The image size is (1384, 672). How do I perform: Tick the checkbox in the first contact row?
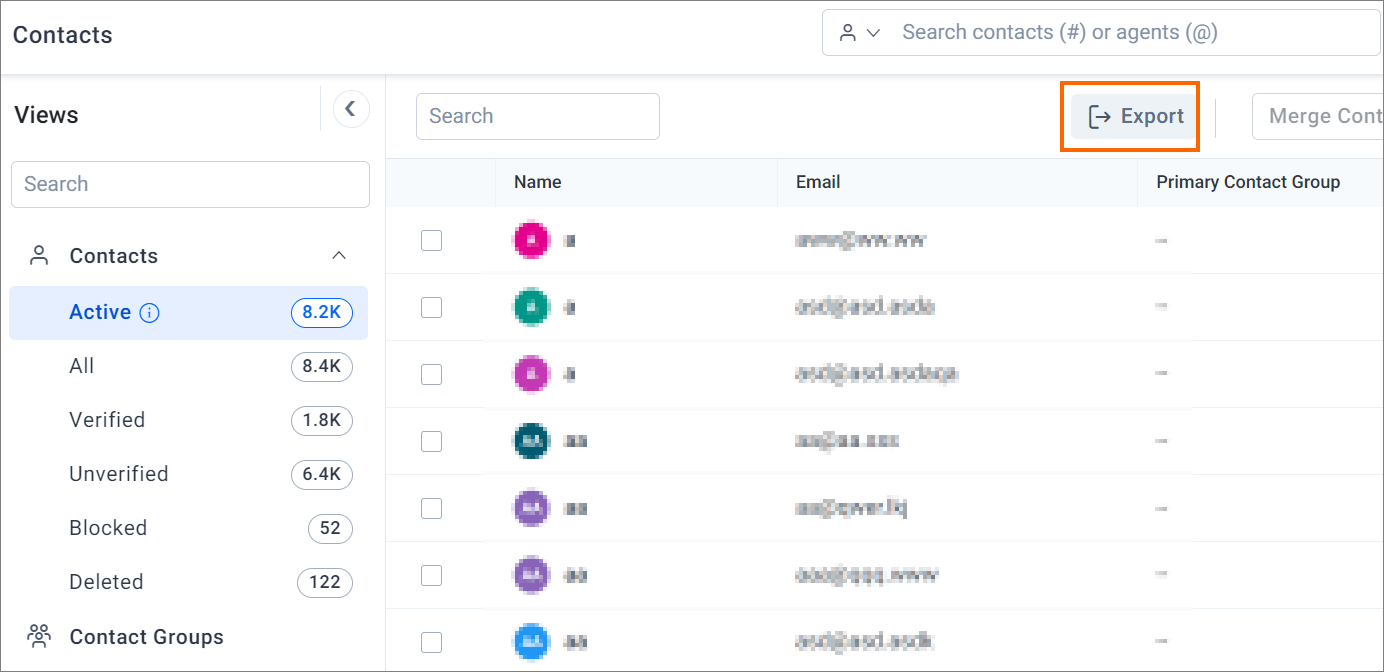[431, 240]
